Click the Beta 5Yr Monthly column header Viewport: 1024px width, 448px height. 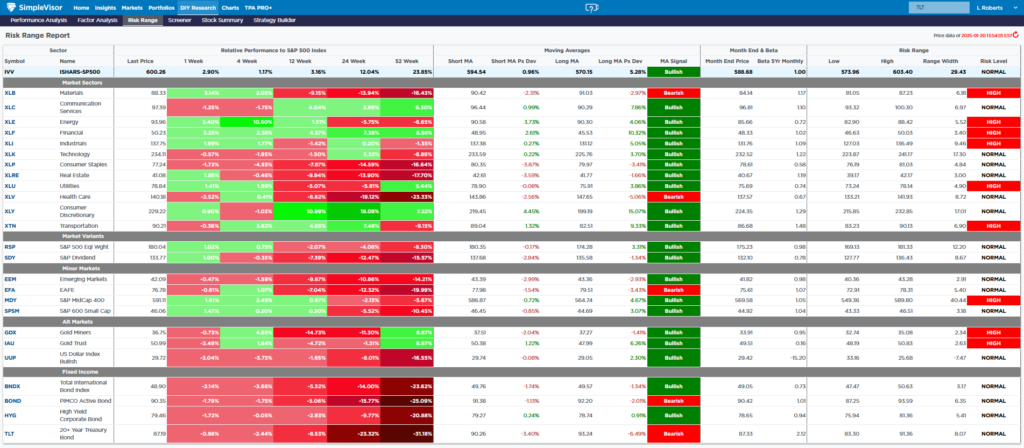780,61
